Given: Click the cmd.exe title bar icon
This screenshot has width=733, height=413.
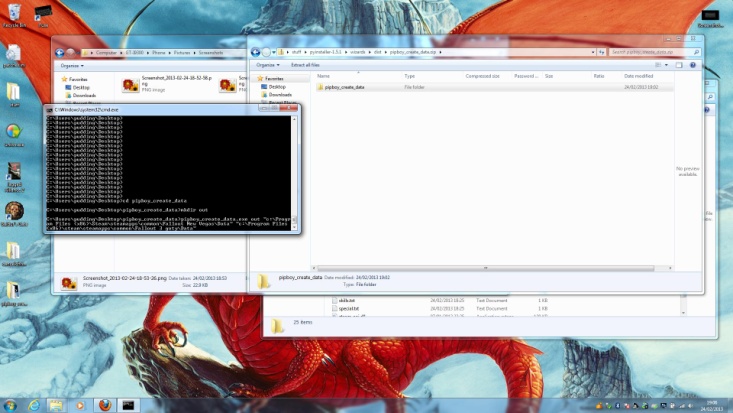Looking at the screenshot, I should pos(49,109).
